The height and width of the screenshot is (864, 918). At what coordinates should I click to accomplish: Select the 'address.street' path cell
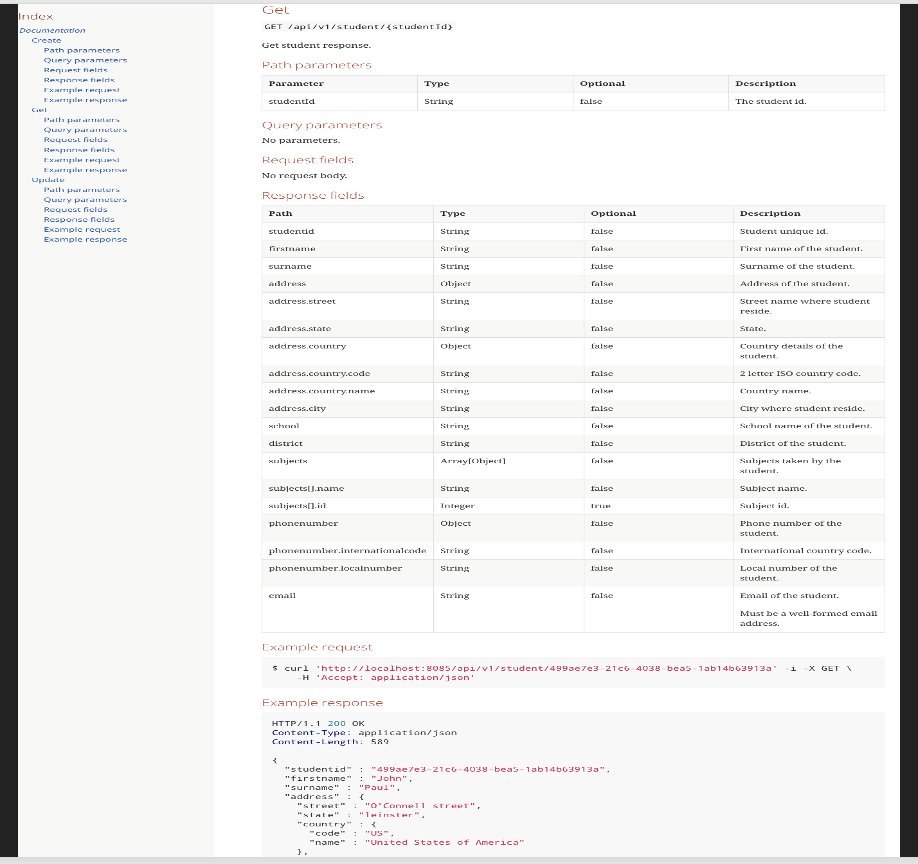(302, 301)
